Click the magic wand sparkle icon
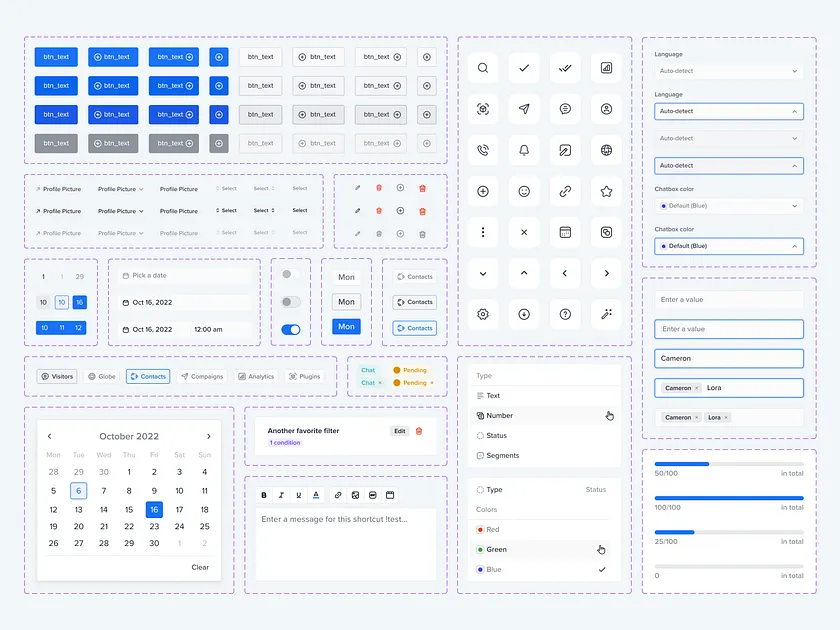 (606, 314)
